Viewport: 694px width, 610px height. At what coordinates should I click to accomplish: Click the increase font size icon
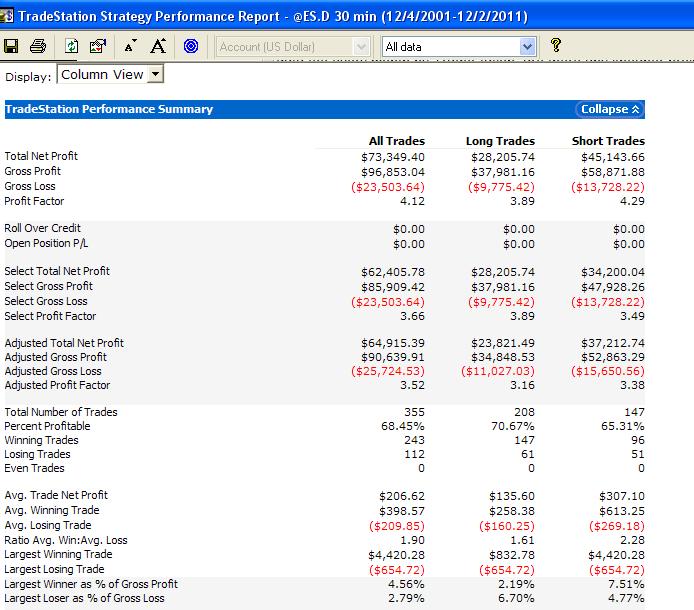158,46
